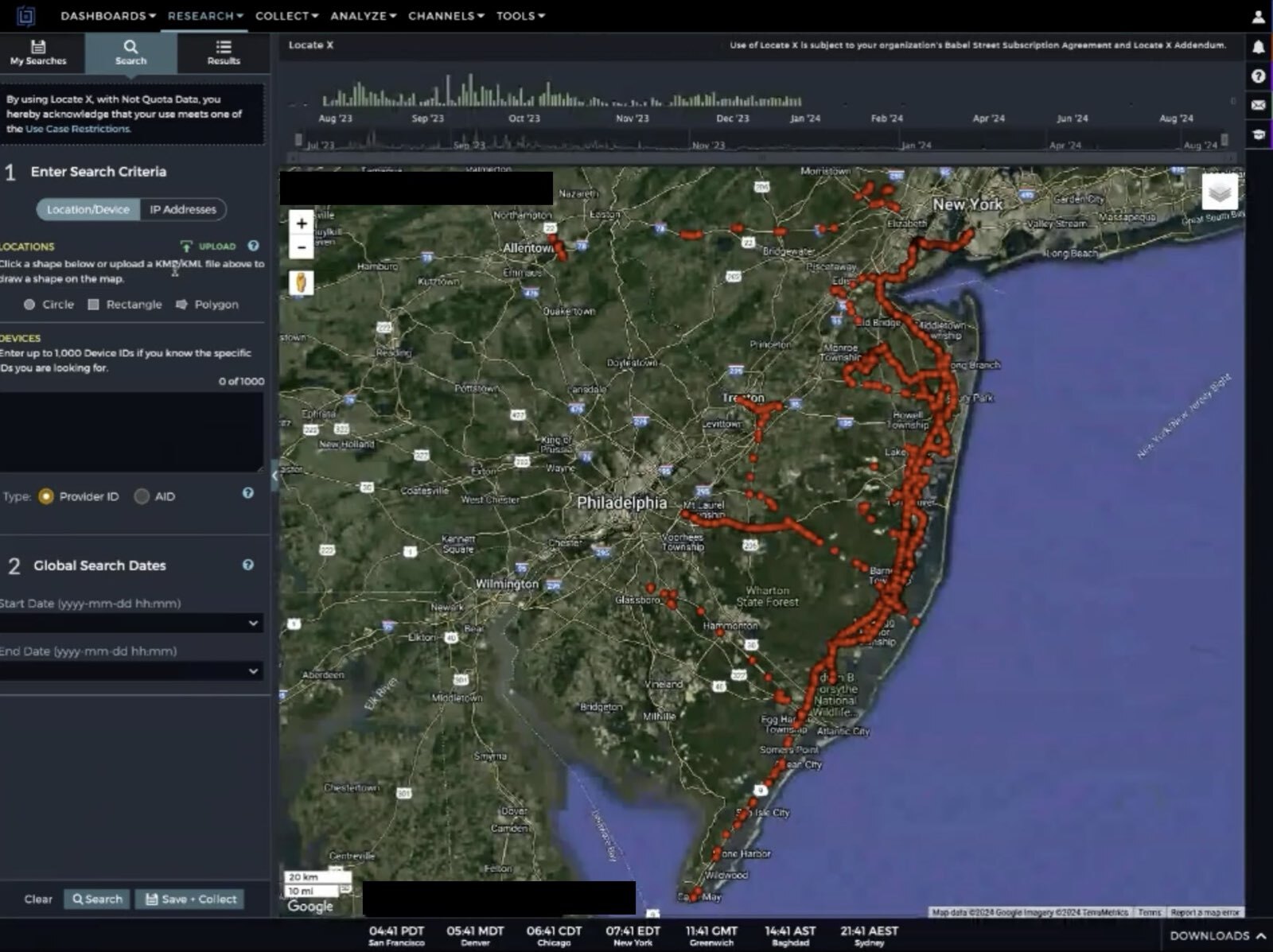The image size is (1273, 952).
Task: Open the Use Case Restrictions link
Action: tap(78, 129)
